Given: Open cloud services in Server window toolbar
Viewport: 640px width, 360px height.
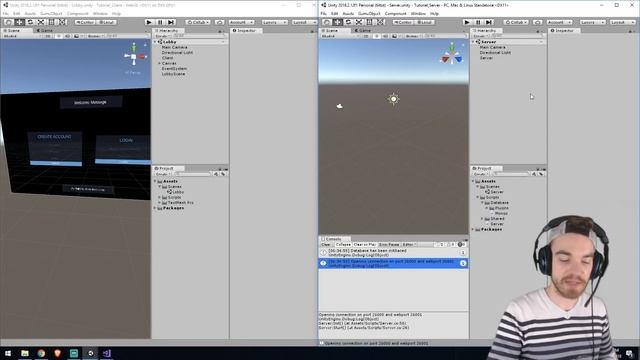Looking at the screenshot, I should [x=538, y=22].
